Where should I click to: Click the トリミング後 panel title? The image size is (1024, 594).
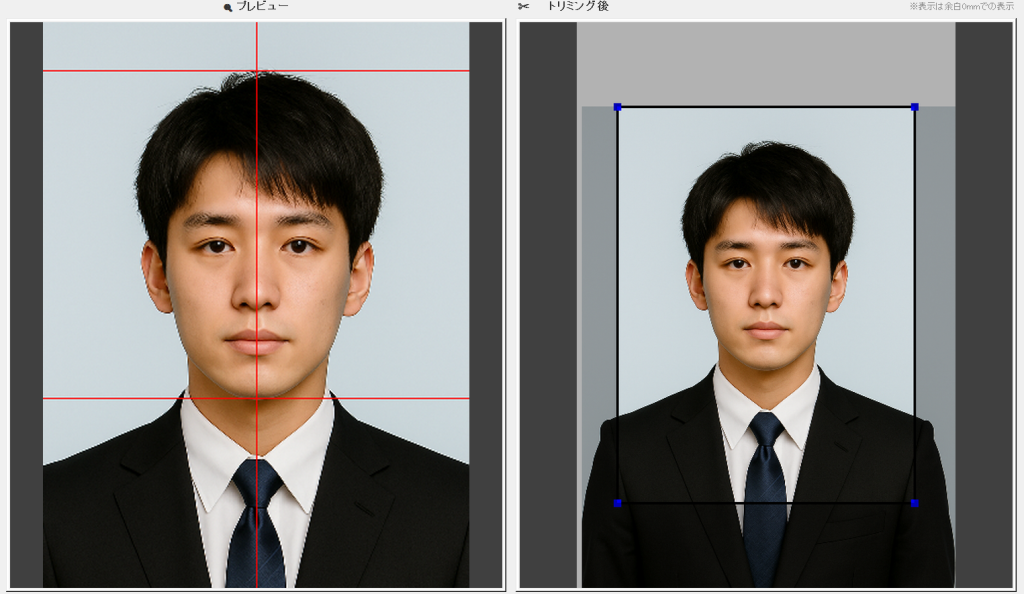click(x=577, y=6)
